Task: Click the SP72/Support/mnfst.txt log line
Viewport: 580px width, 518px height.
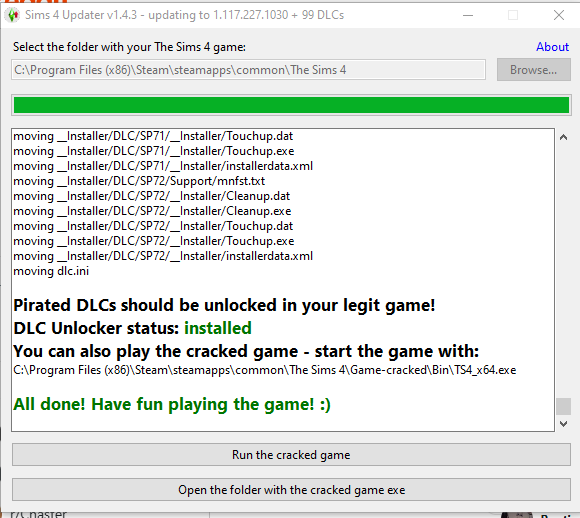Action: tap(139, 181)
